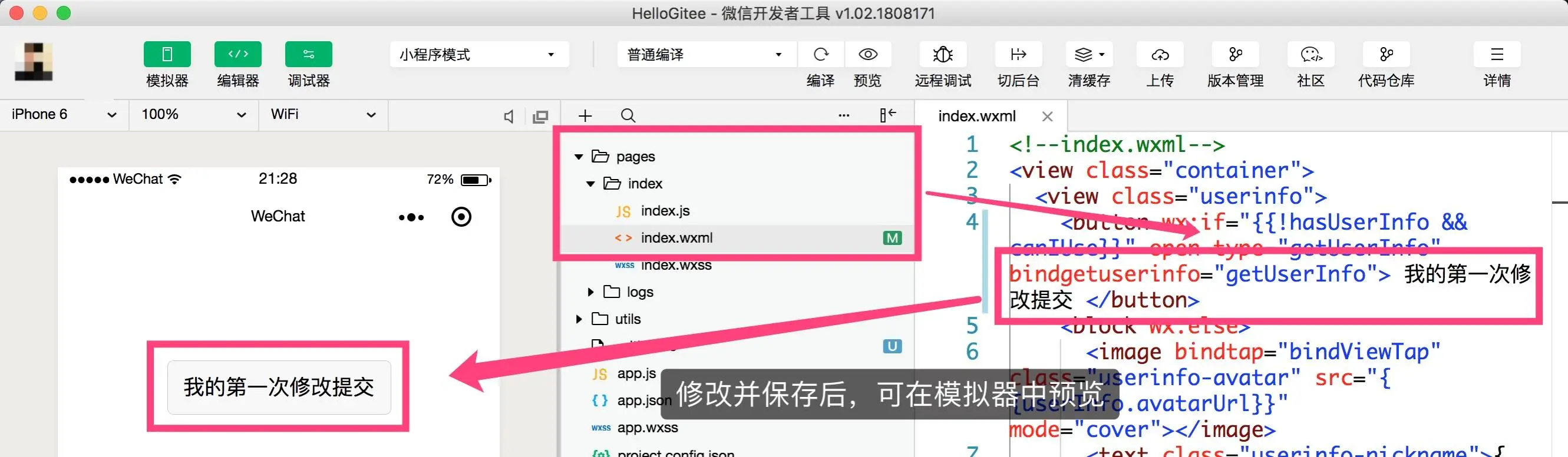Open the 清缓存 clear cache dropdown
The height and width of the screenshot is (457, 1568).
click(1089, 54)
